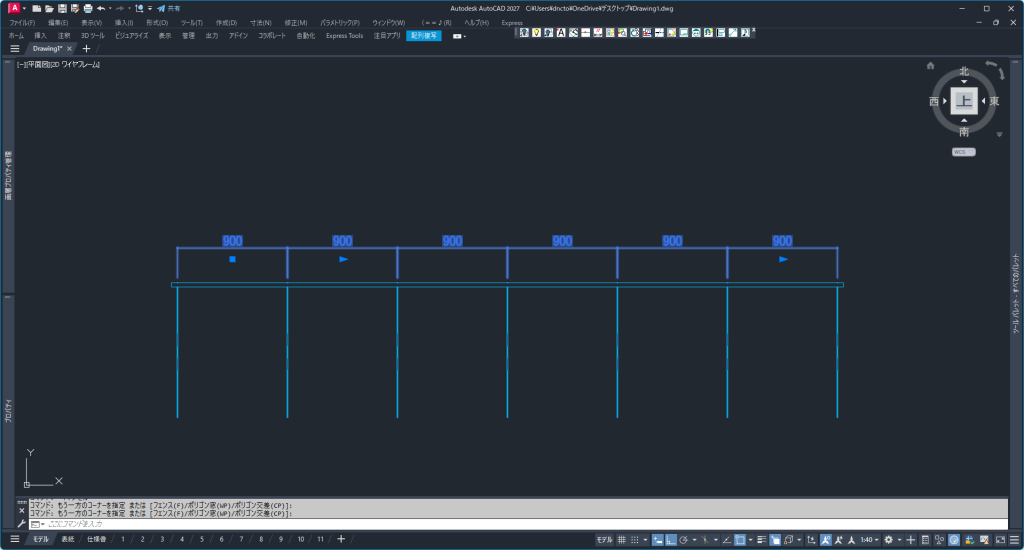Click the customization hamburger icon in status bar
The width and height of the screenshot is (1024, 550).
[x=1012, y=540]
